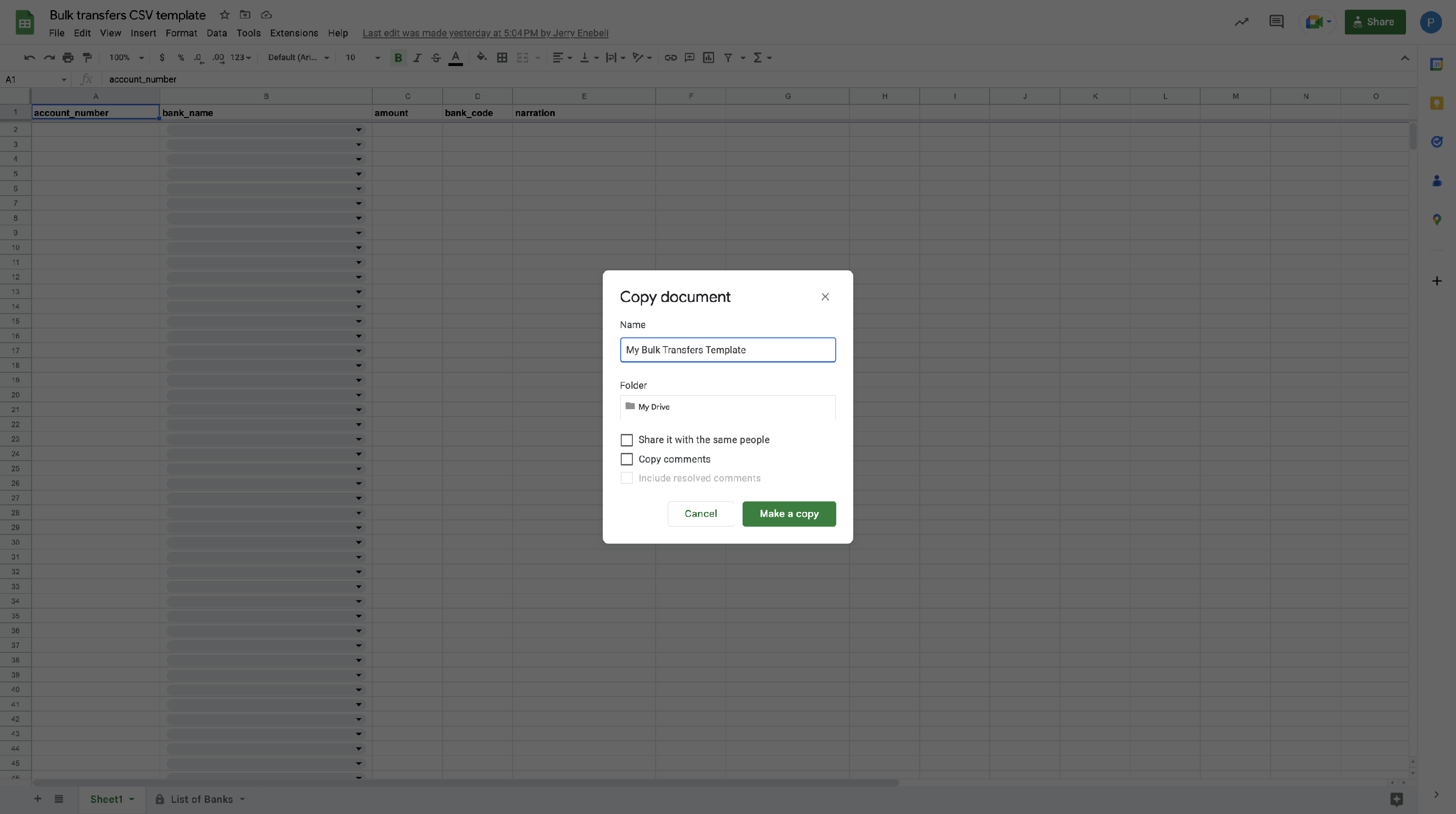Click Cancel in the copy dialog
1456x814 pixels.
click(700, 514)
